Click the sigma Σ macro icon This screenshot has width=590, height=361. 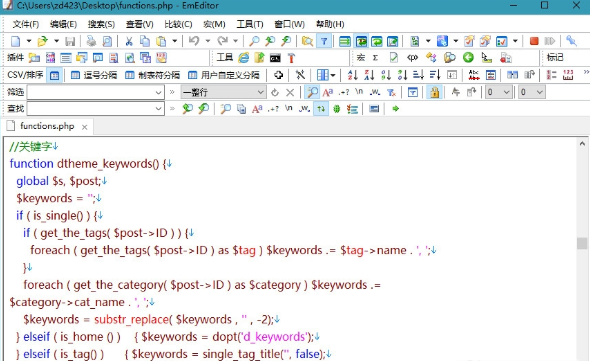[375, 58]
